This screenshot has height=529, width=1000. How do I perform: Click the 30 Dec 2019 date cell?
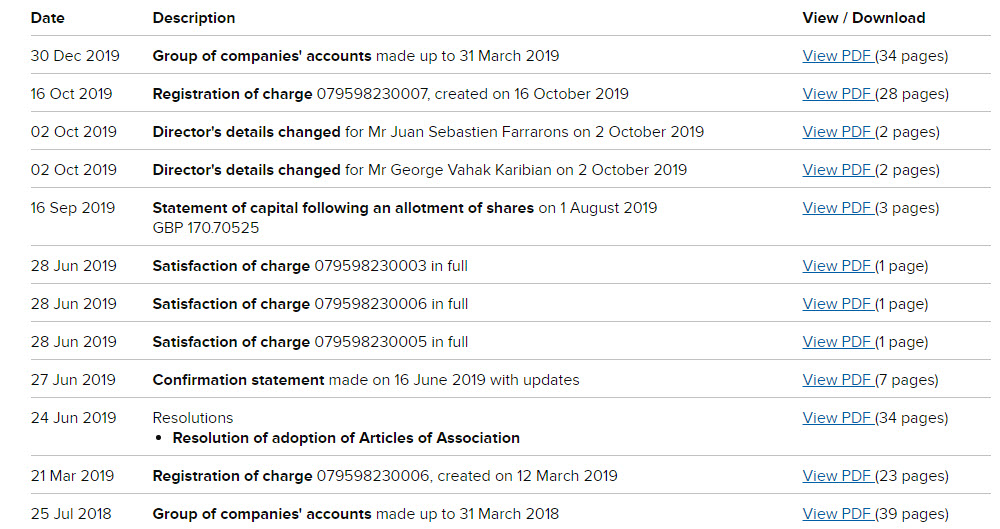coord(75,56)
